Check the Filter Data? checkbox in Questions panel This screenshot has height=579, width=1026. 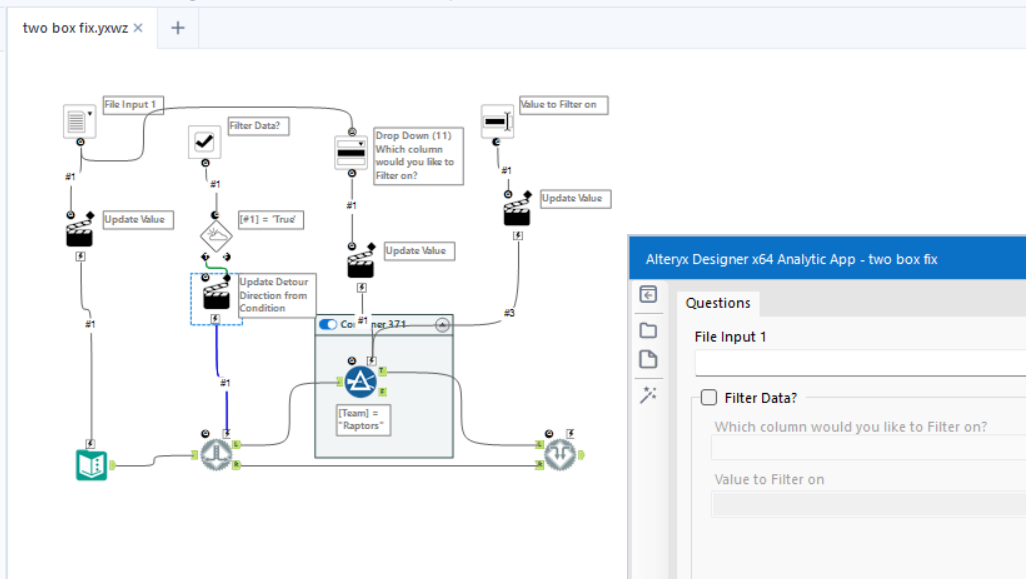pos(709,396)
